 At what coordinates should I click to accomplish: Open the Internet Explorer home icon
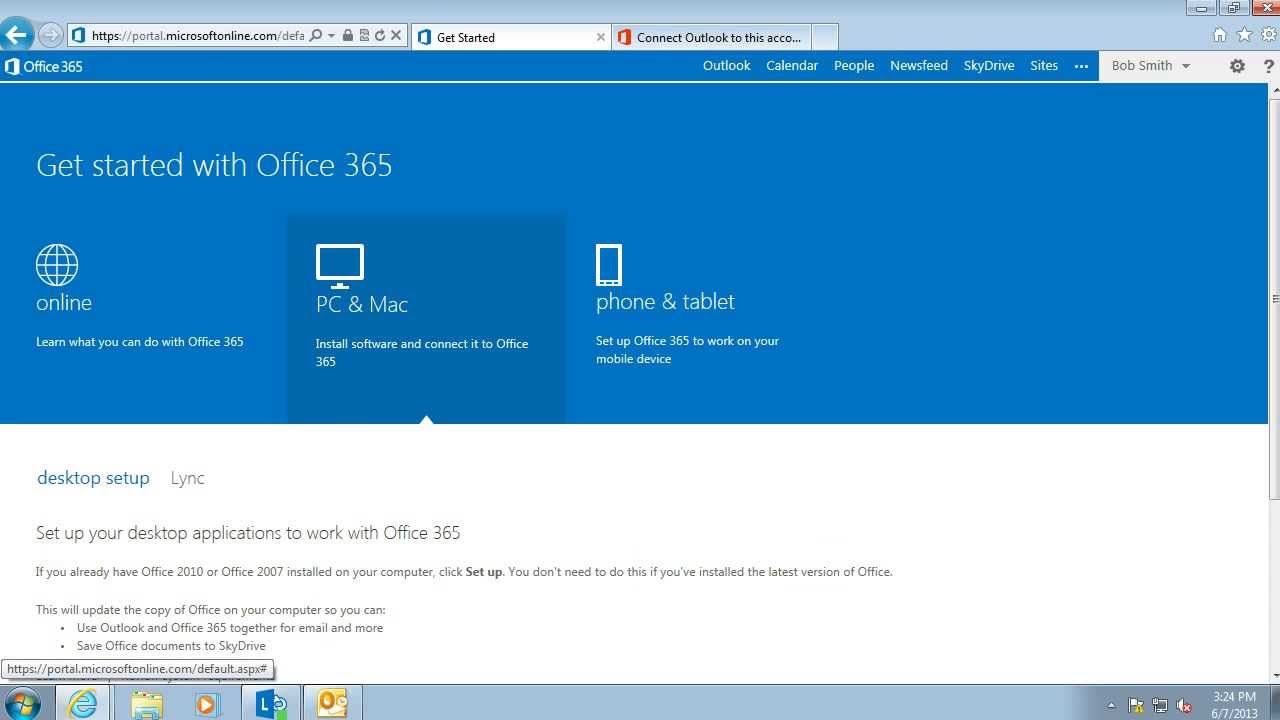(1219, 35)
